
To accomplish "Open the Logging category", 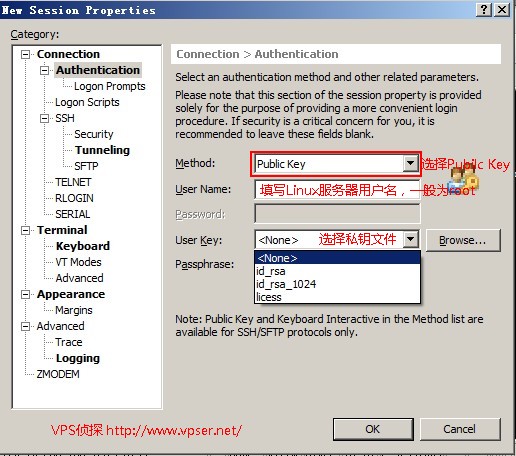I will click(x=78, y=358).
